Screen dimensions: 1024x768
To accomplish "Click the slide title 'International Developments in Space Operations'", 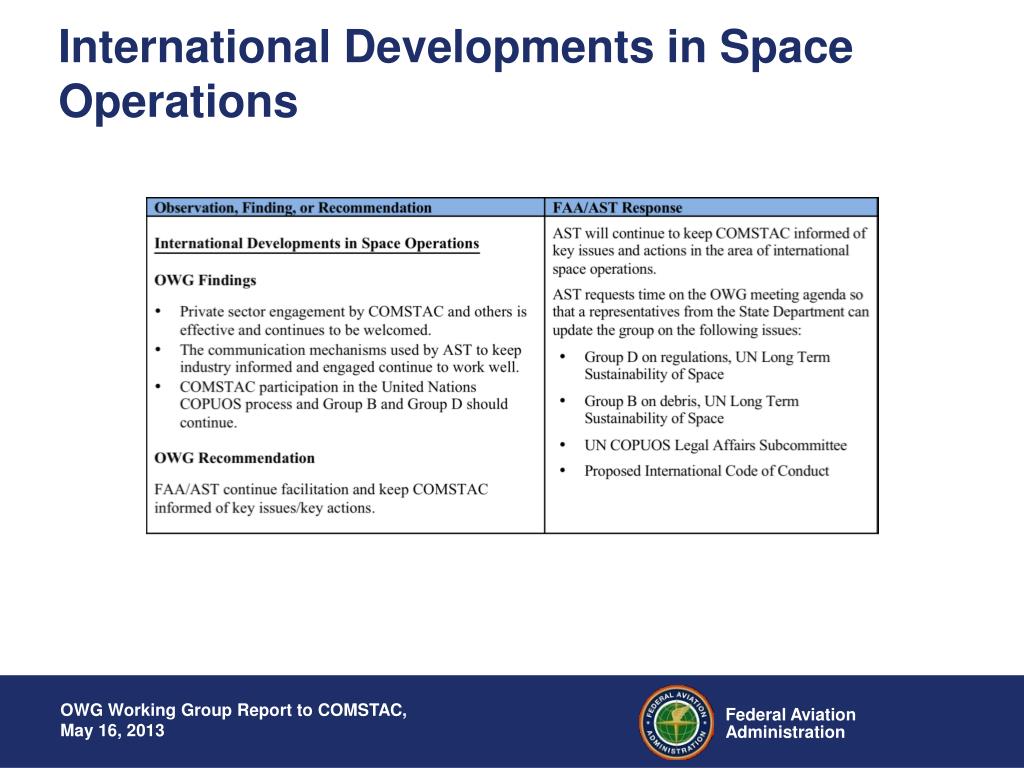I will tap(456, 74).
